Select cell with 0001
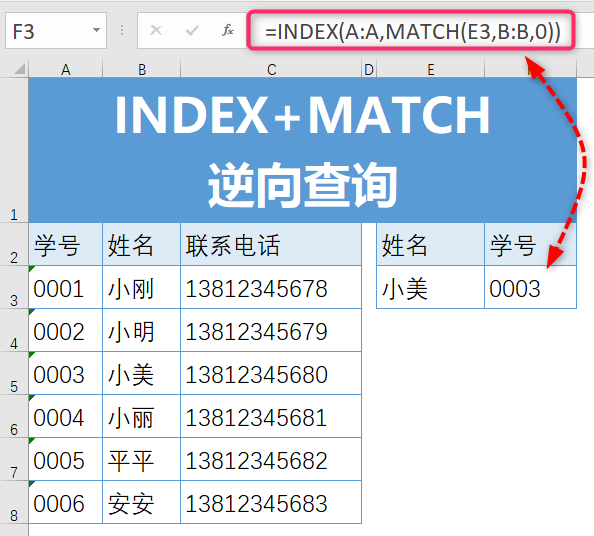 66,287
